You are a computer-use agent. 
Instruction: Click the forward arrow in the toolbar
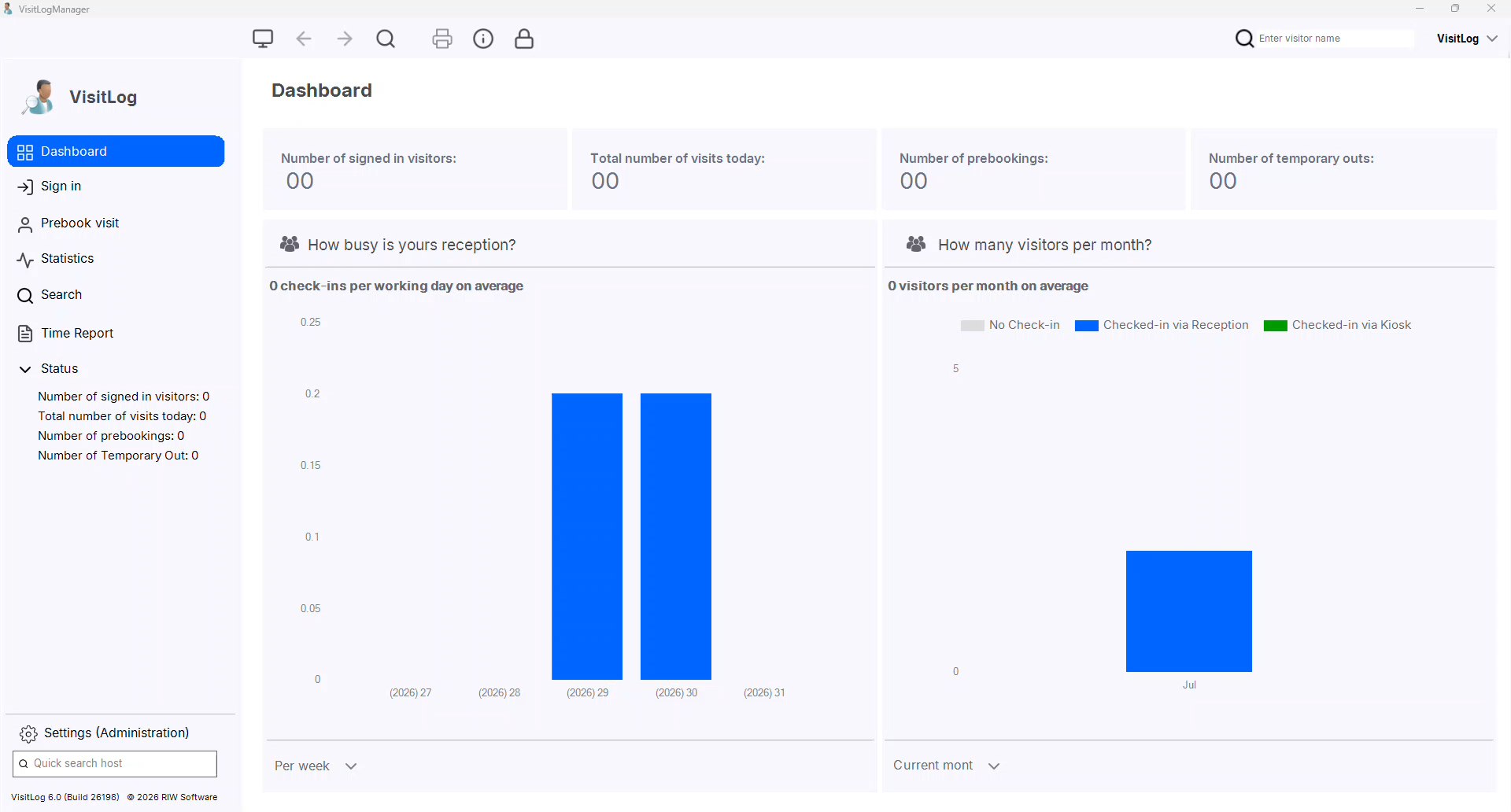(x=345, y=39)
